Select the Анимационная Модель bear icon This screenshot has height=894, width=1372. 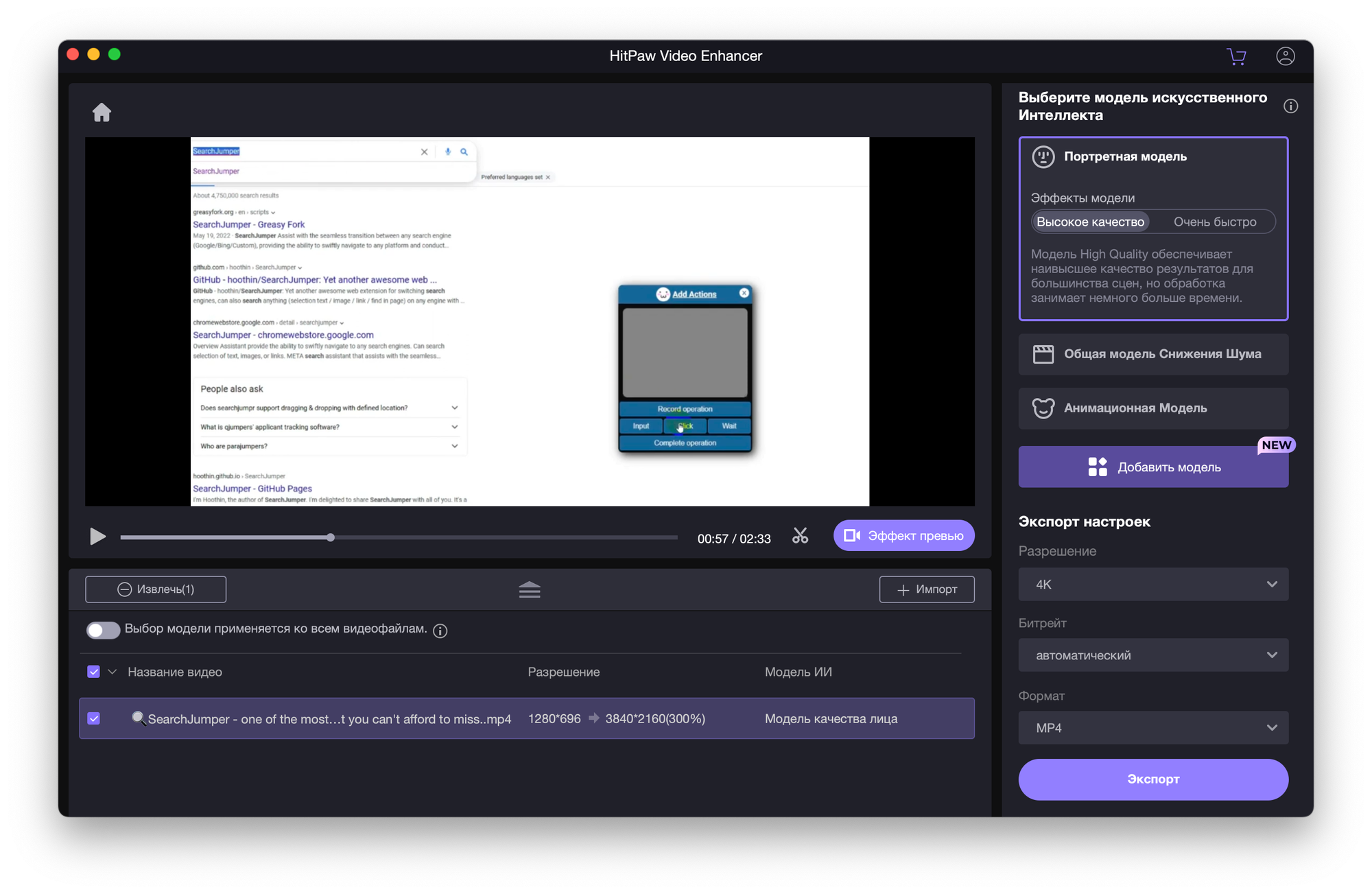point(1043,408)
